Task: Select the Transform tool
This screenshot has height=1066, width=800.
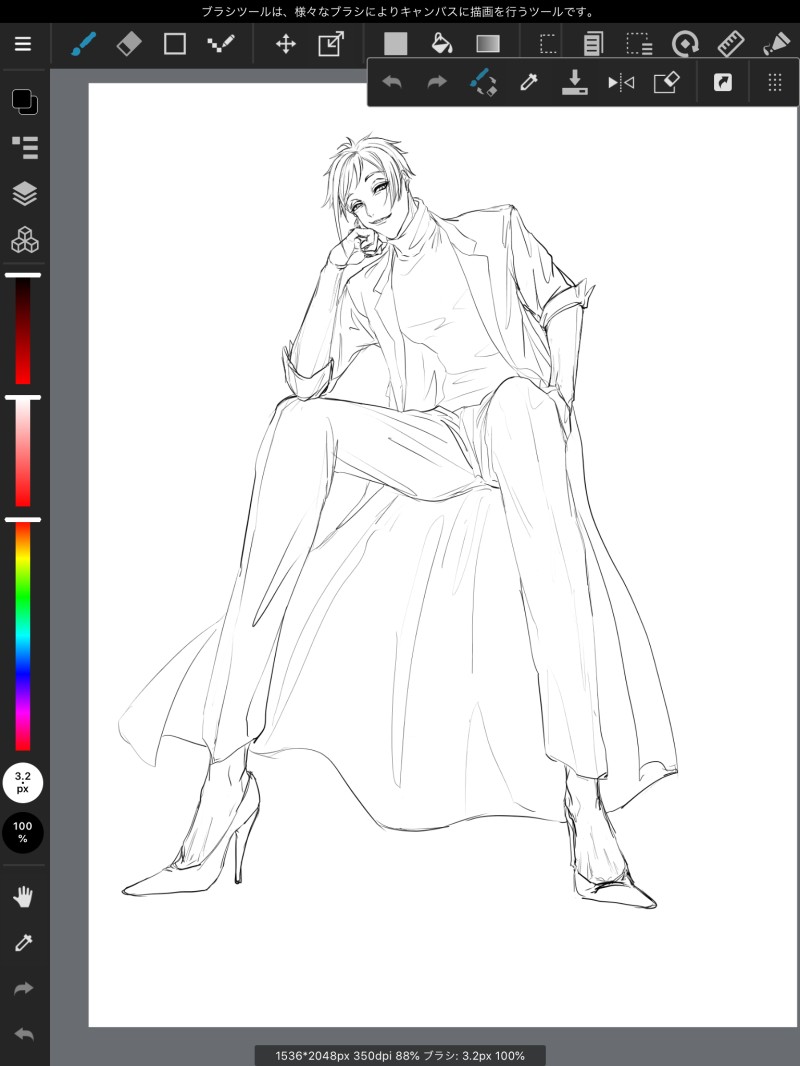Action: (x=331, y=44)
